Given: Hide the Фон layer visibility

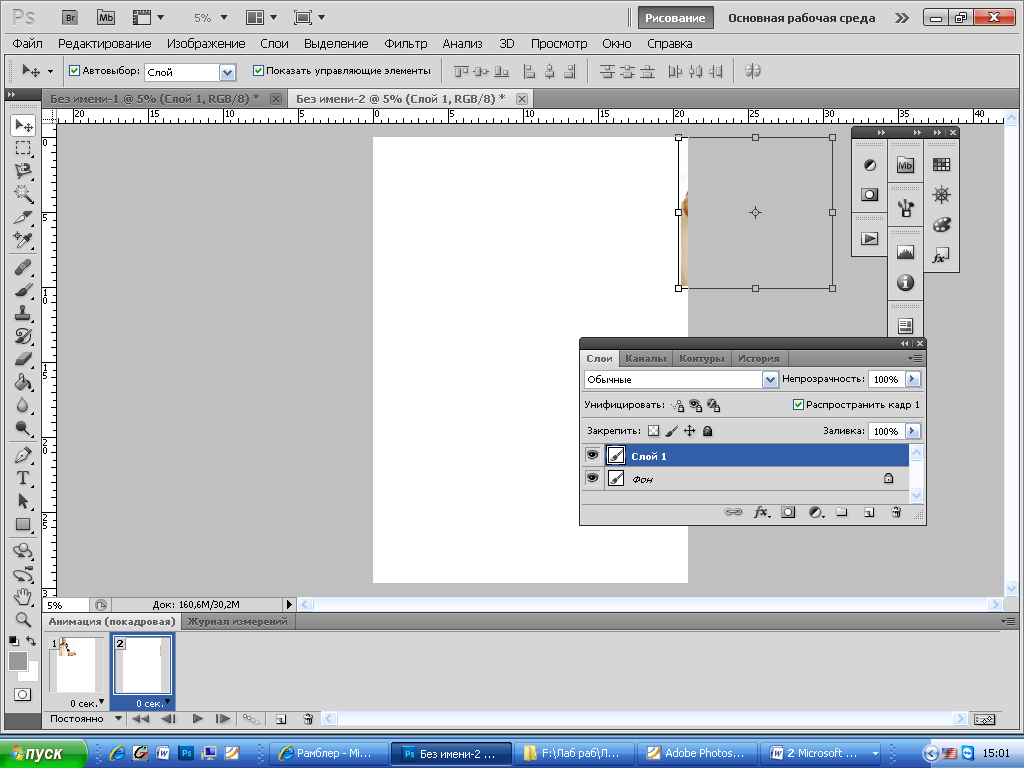Looking at the screenshot, I should (x=592, y=478).
